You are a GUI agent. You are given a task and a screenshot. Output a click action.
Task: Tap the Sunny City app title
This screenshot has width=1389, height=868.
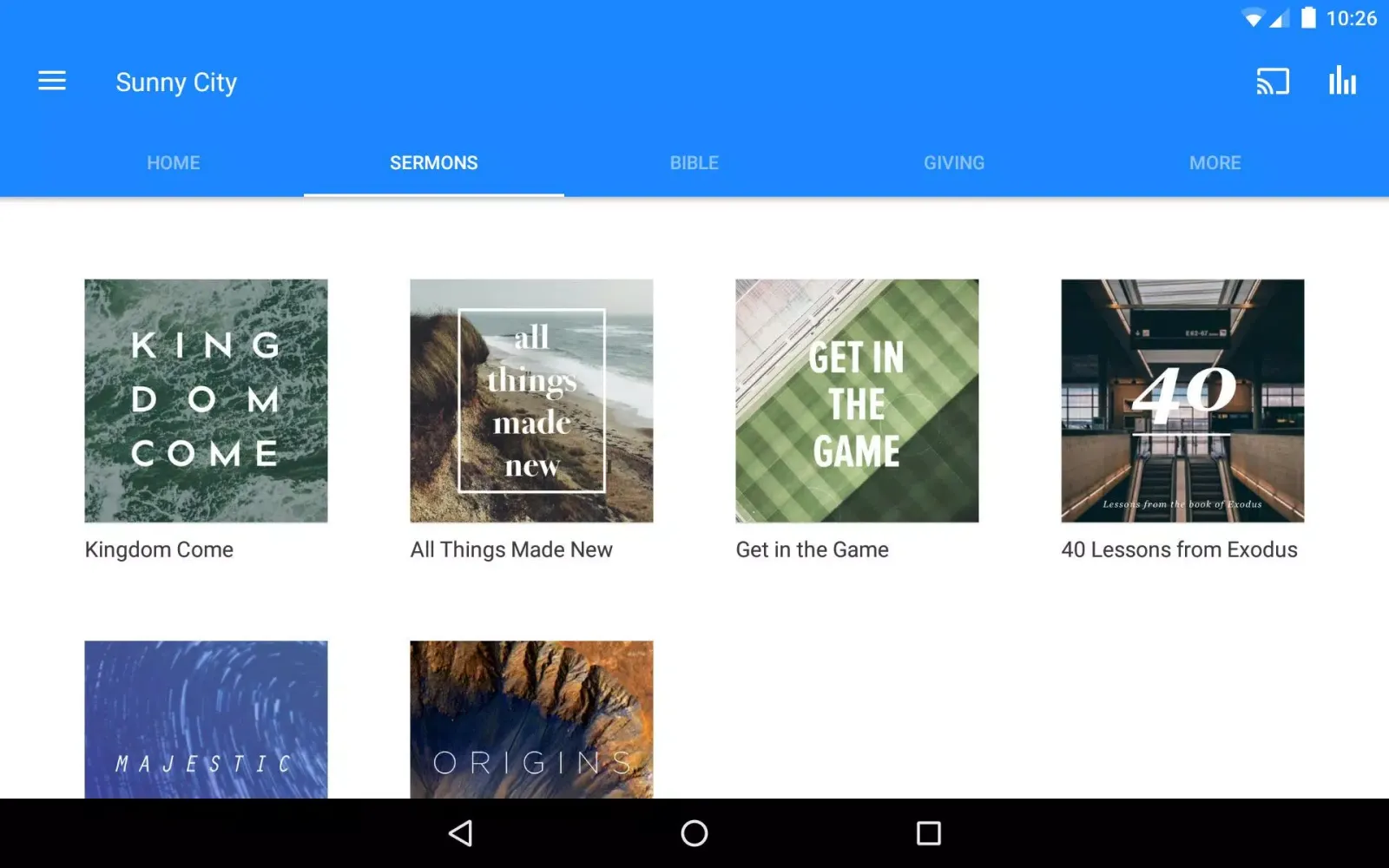coord(176,82)
